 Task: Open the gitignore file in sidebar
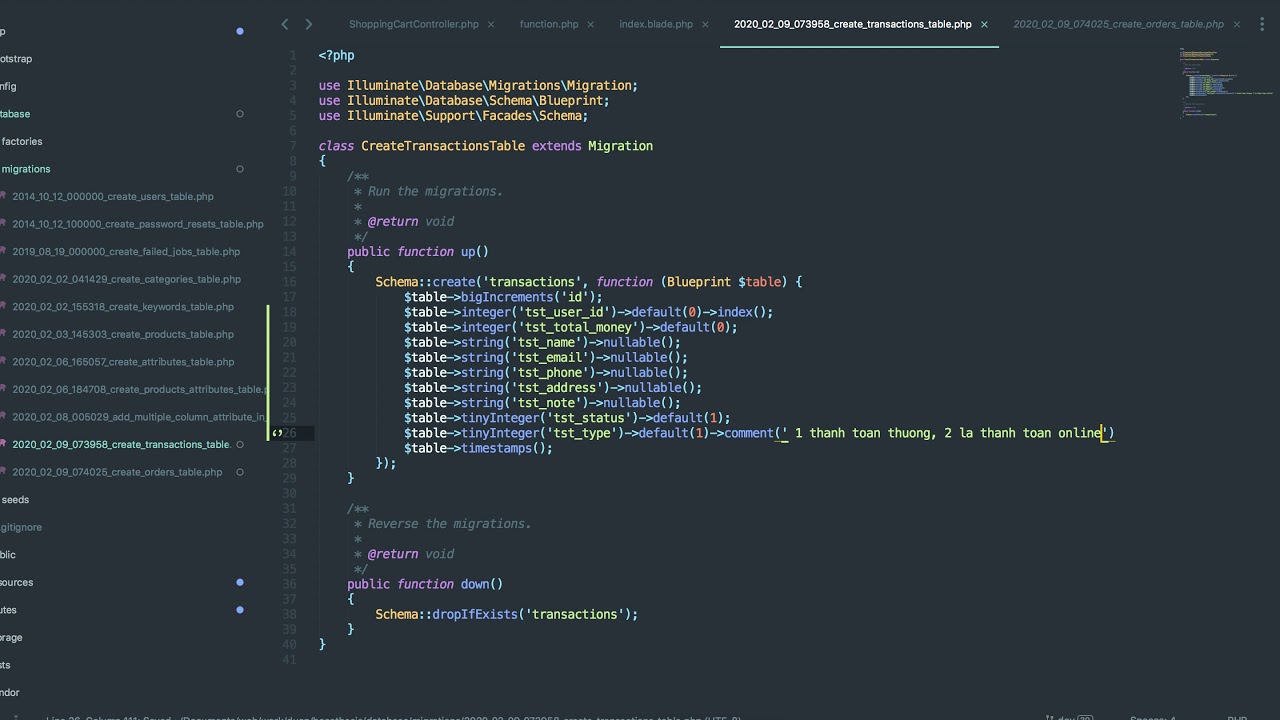(x=21, y=527)
